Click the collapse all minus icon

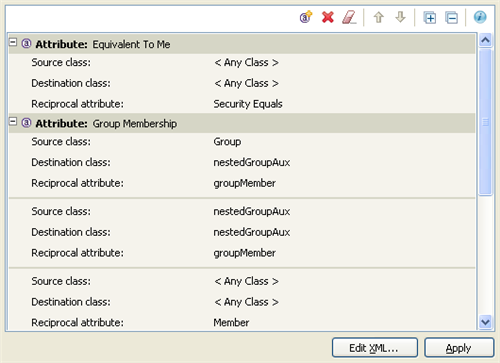click(x=451, y=18)
